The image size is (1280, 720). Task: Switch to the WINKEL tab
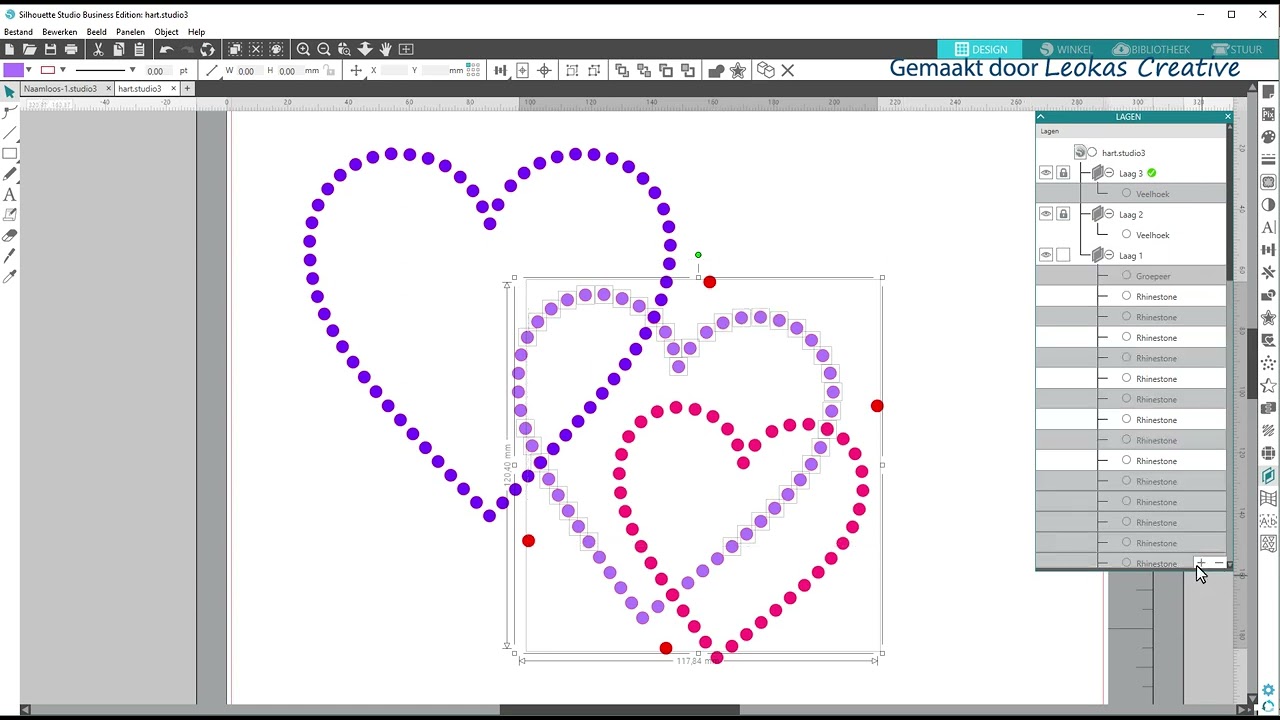[x=1066, y=49]
